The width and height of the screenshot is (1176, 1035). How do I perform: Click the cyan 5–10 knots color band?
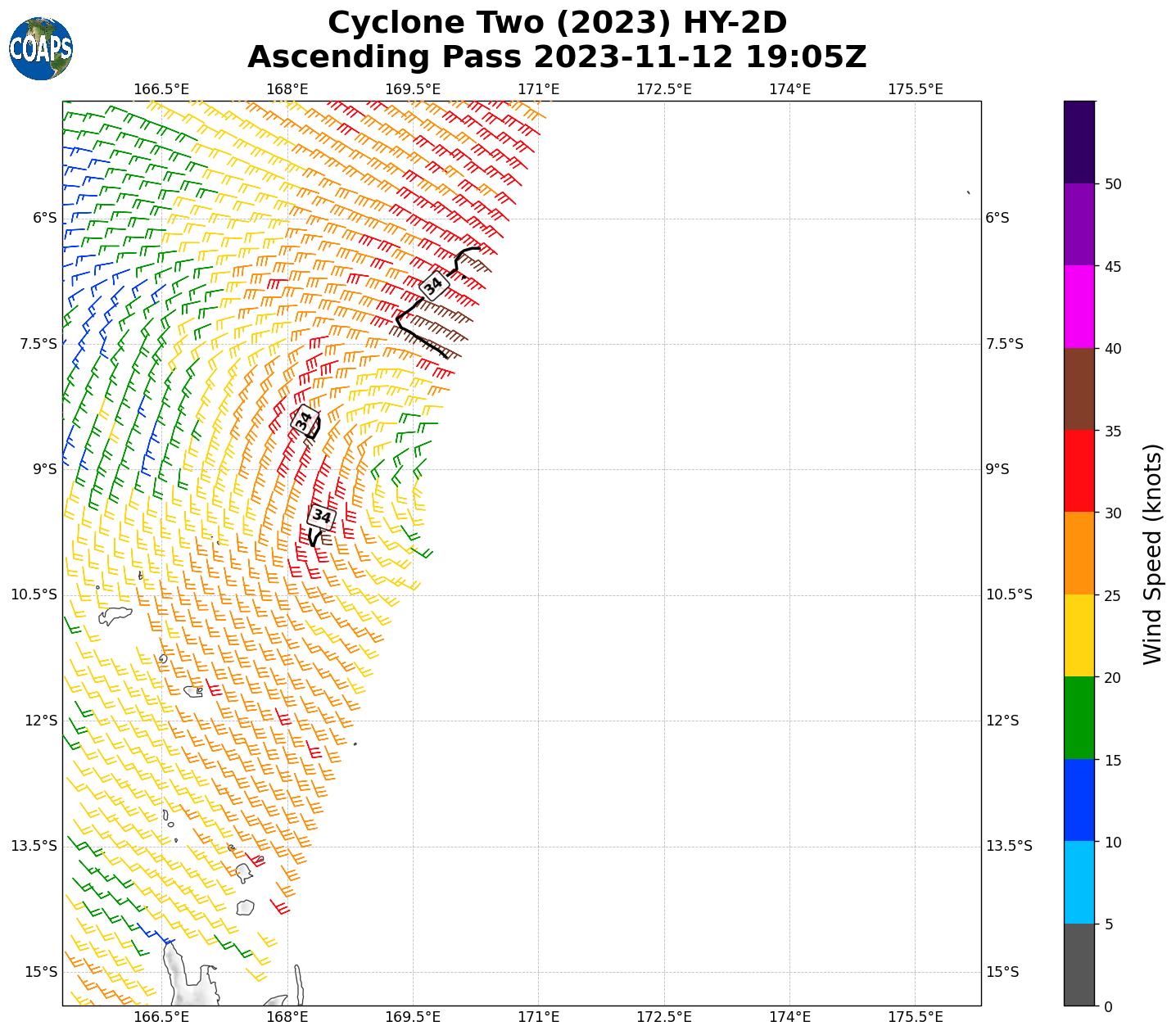pos(1079,883)
